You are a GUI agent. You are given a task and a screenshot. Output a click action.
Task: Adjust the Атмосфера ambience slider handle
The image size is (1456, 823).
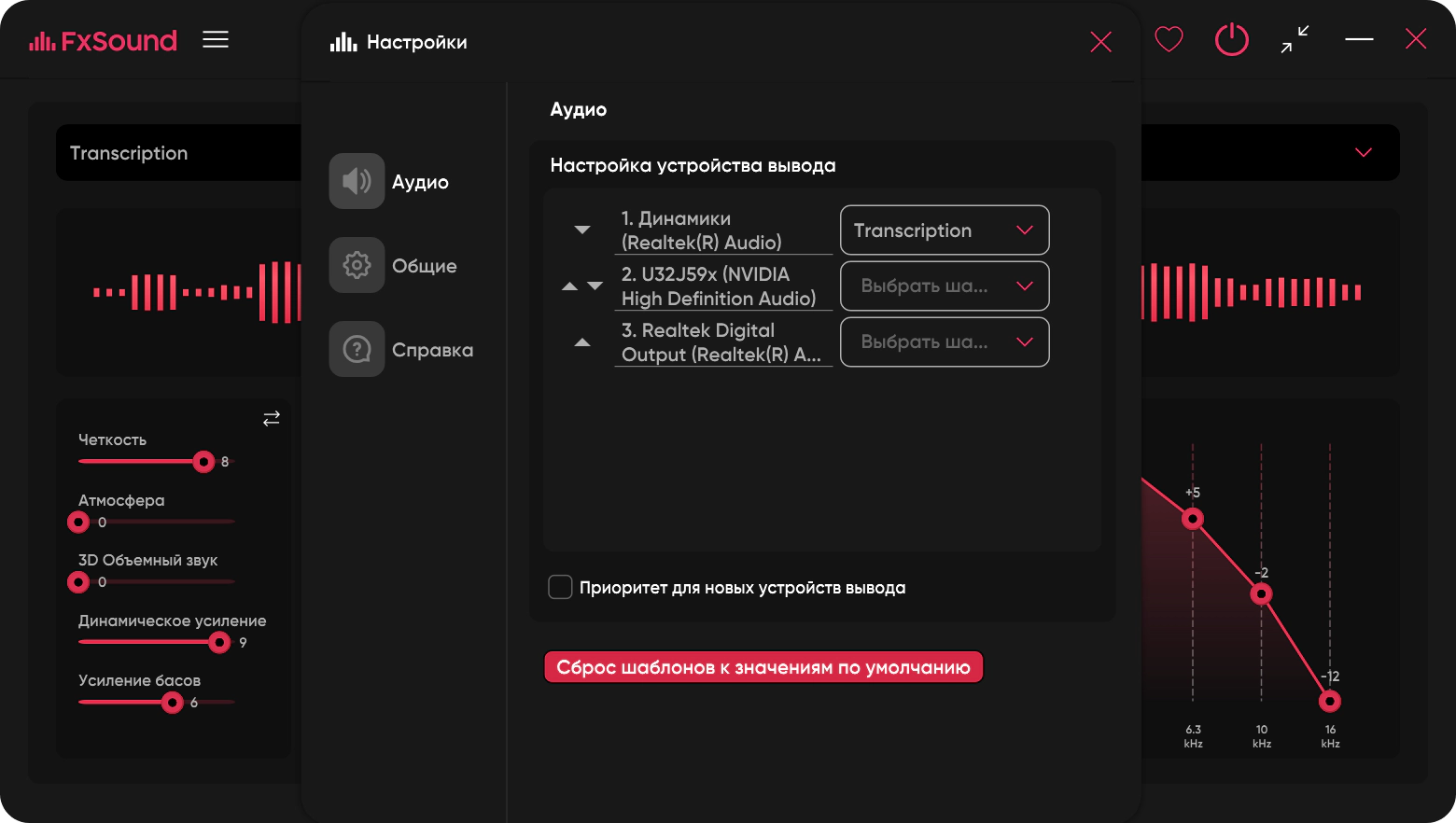pyautogui.click(x=78, y=522)
